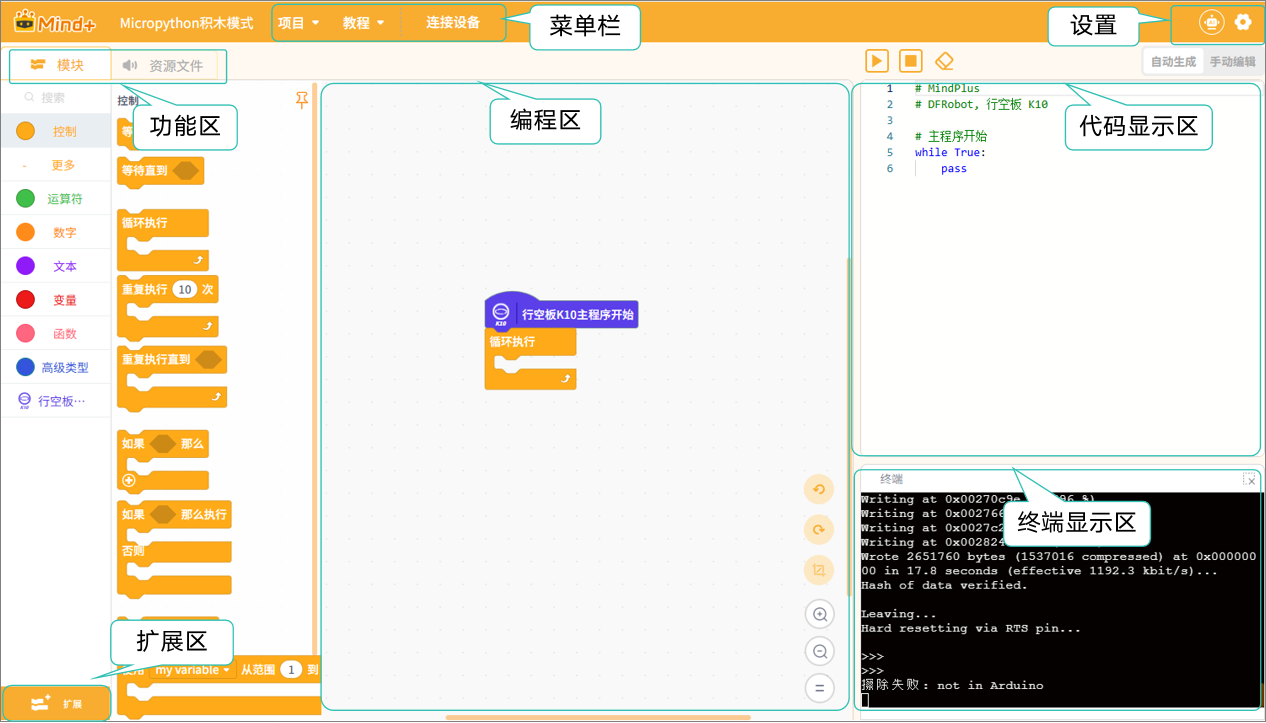This screenshot has height=723, width=1266.
Task: Select the 模块 tab
Action: point(58,66)
